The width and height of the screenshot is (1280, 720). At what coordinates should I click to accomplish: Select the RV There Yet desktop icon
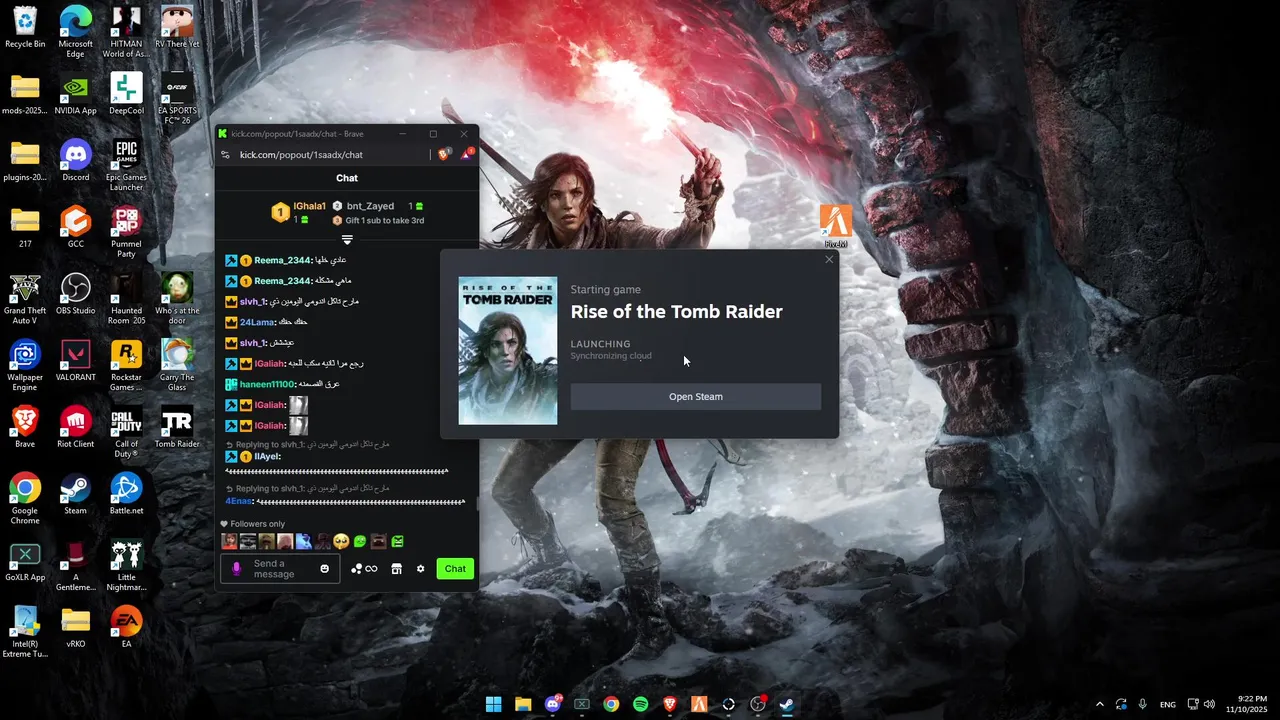177,27
